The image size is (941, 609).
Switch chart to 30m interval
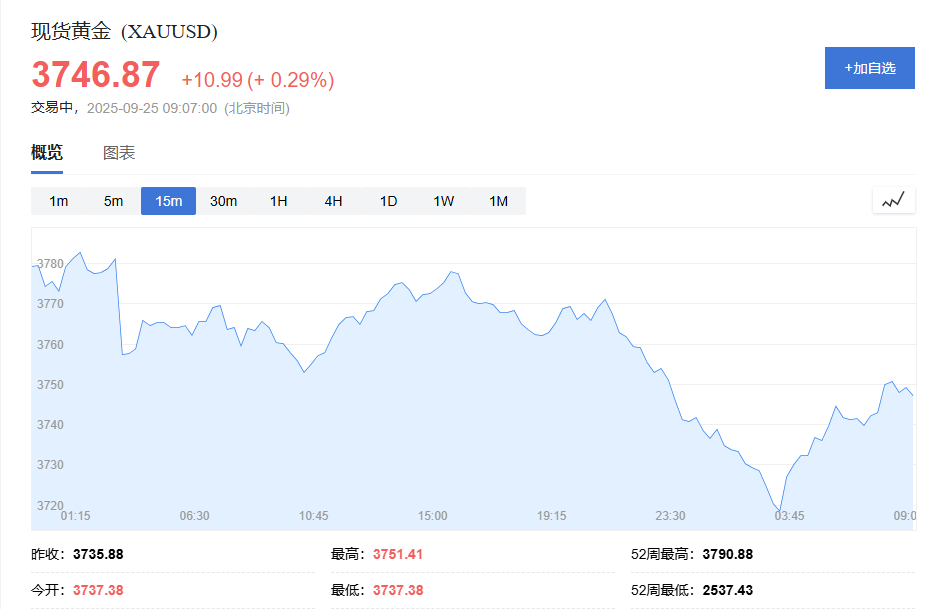coord(223,201)
